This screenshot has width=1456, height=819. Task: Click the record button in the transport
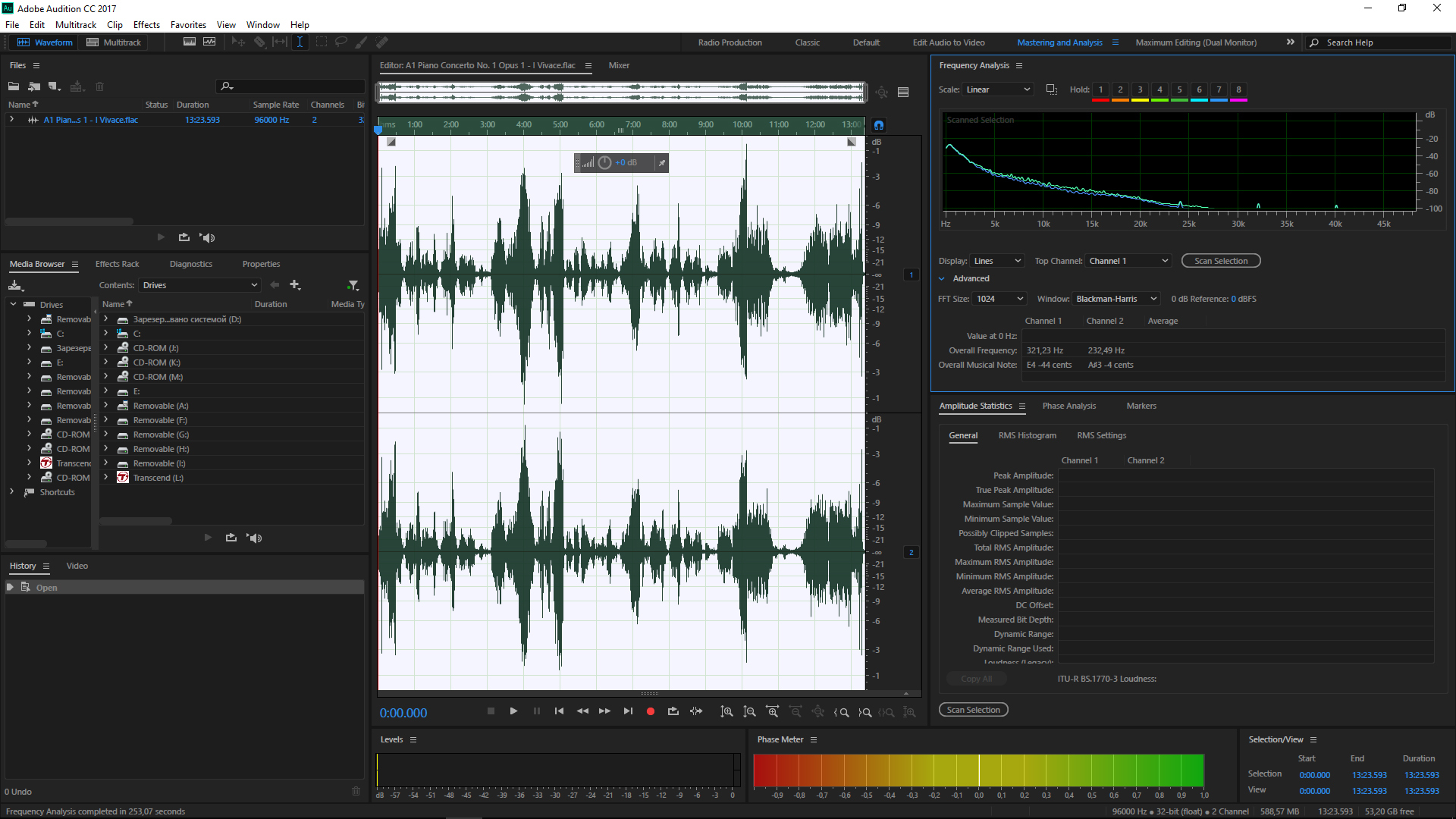(x=650, y=711)
